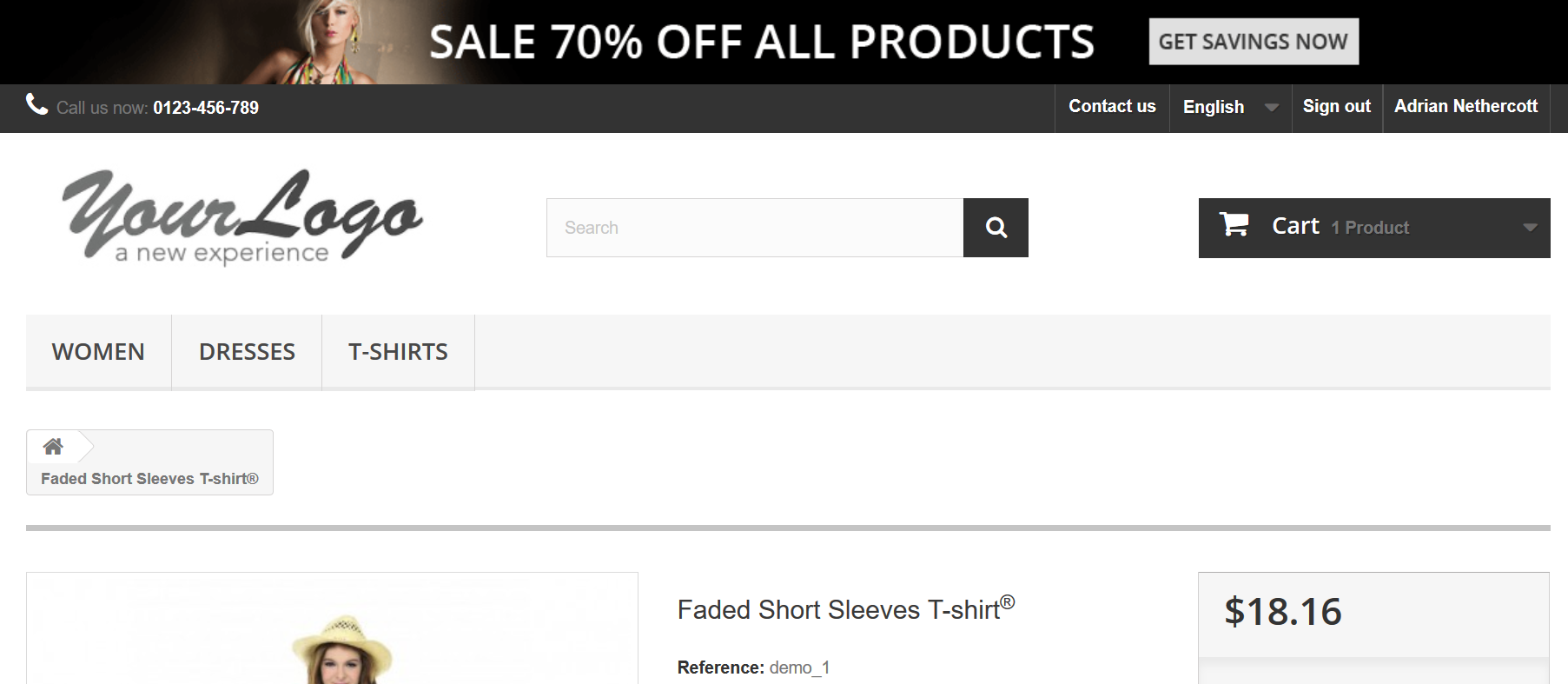Image resolution: width=1568 pixels, height=684 pixels.
Task: Click the magnifying glass search button
Action: [996, 228]
